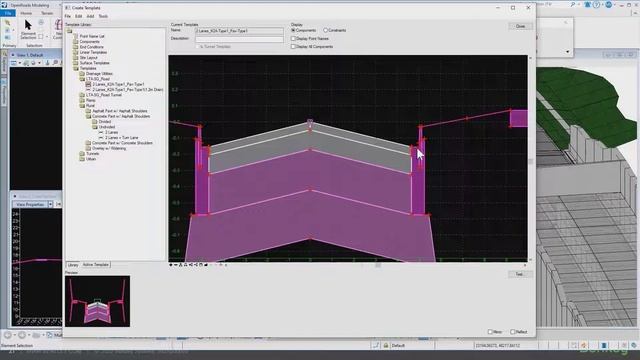Click the template Name input field
The image size is (640, 360).
(x=239, y=31)
